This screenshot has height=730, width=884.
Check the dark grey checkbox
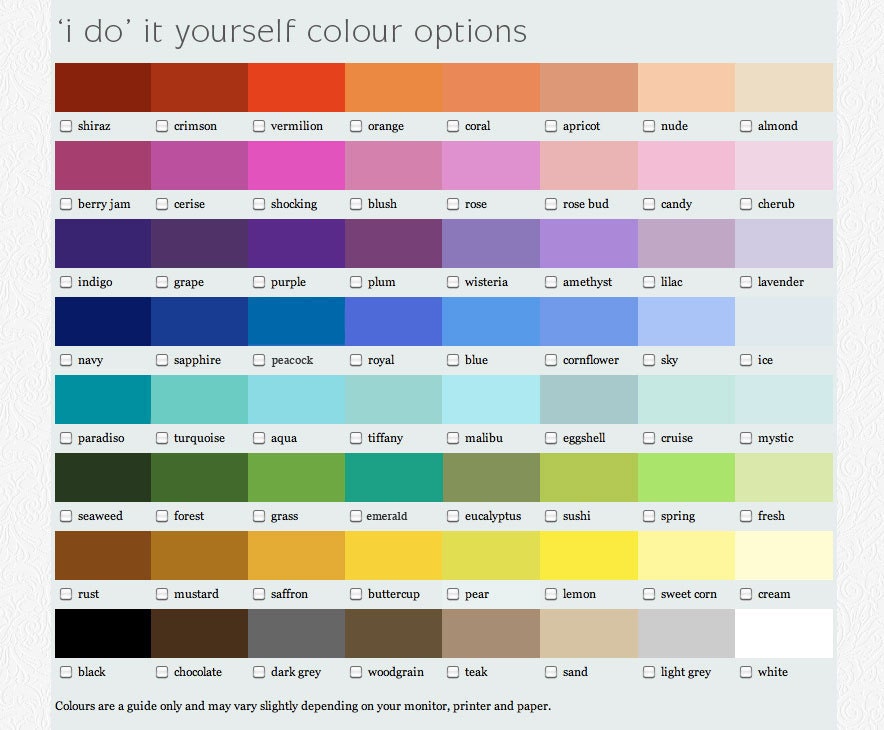[259, 671]
